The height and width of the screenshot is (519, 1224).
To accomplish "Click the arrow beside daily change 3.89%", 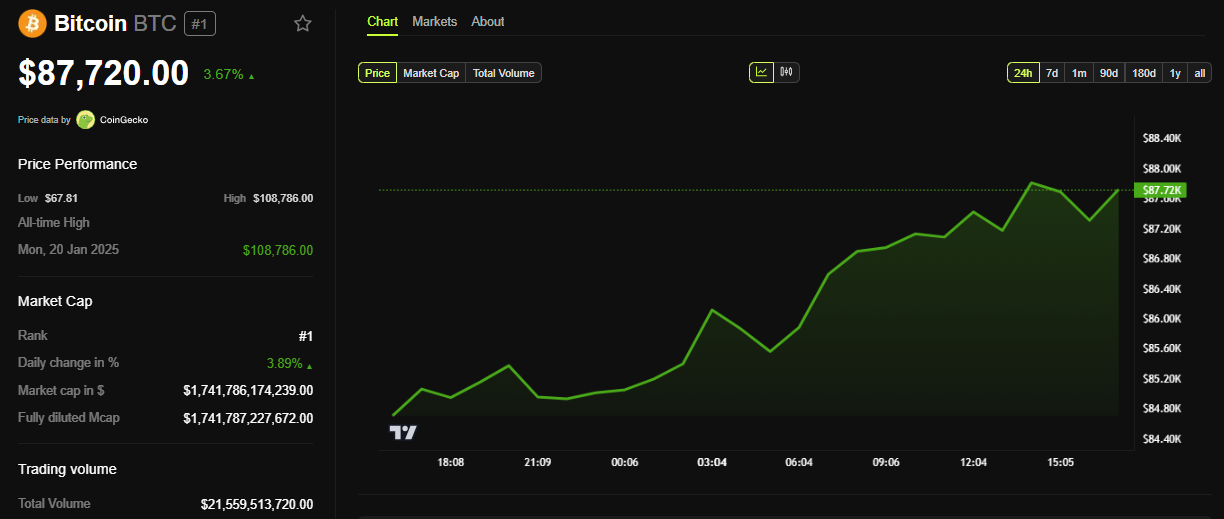I will click(309, 365).
